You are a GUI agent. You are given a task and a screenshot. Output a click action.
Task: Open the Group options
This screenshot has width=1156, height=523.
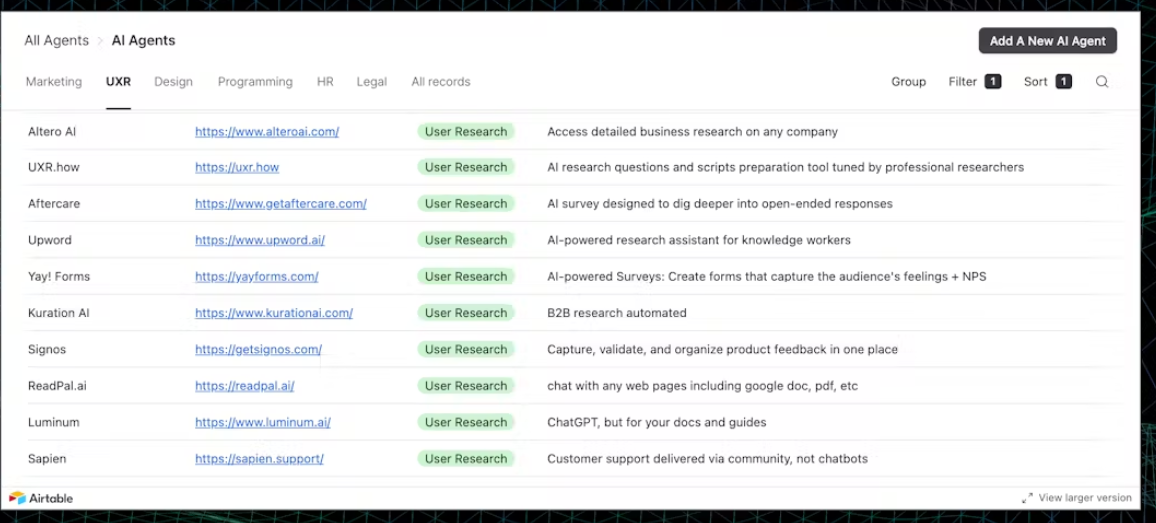click(x=908, y=82)
